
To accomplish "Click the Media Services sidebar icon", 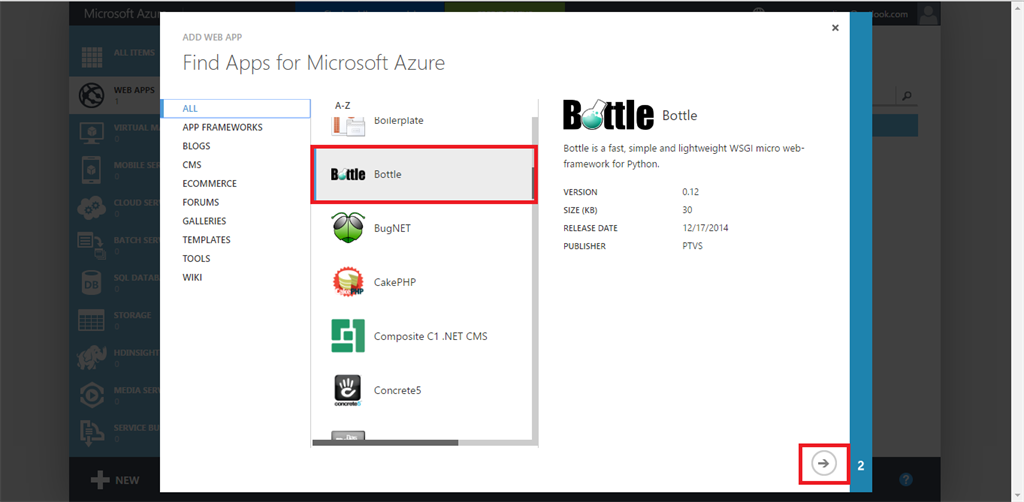I will (x=92, y=396).
